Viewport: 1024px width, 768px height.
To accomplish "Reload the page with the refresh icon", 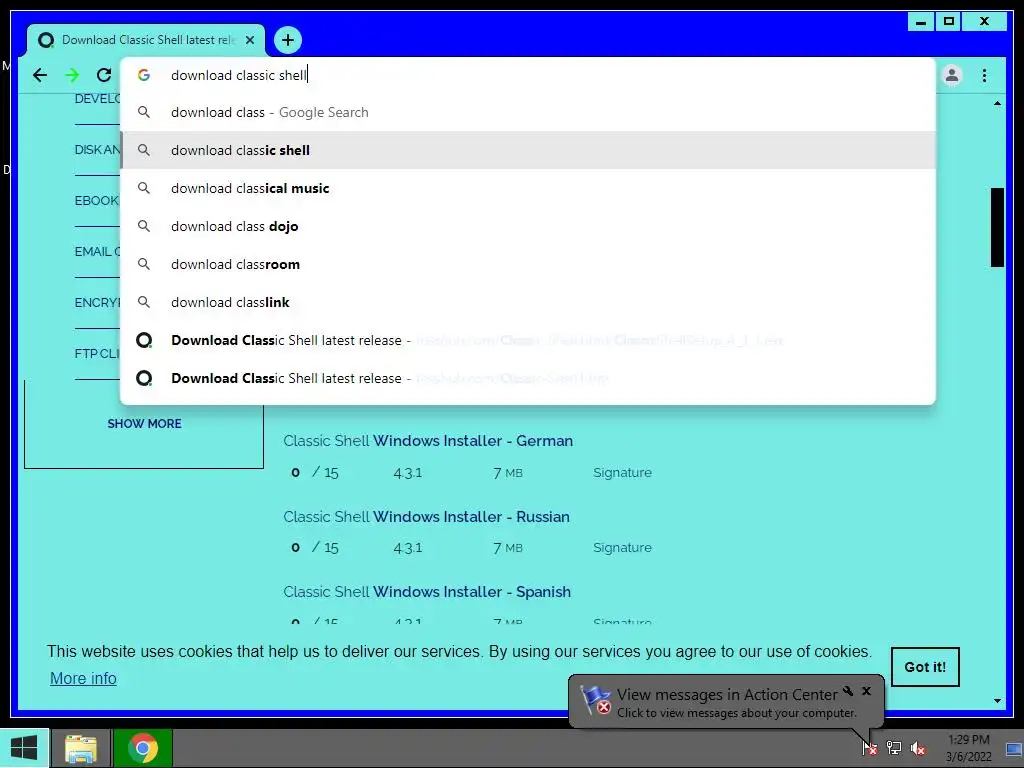I will 104,75.
